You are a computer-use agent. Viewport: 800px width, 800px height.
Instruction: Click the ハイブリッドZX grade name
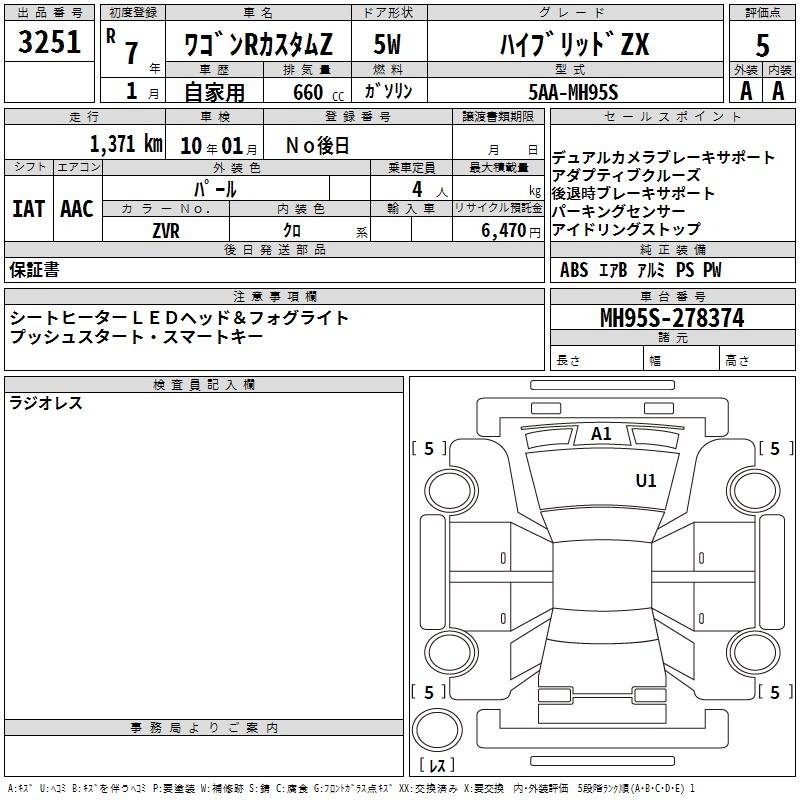click(x=573, y=45)
